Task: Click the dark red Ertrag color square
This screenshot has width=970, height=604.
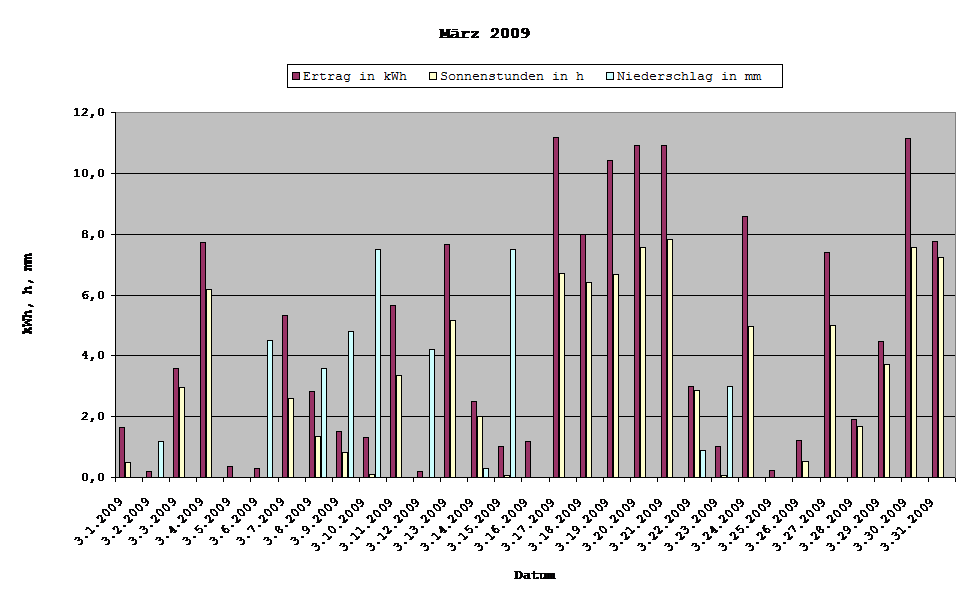Action: point(297,75)
